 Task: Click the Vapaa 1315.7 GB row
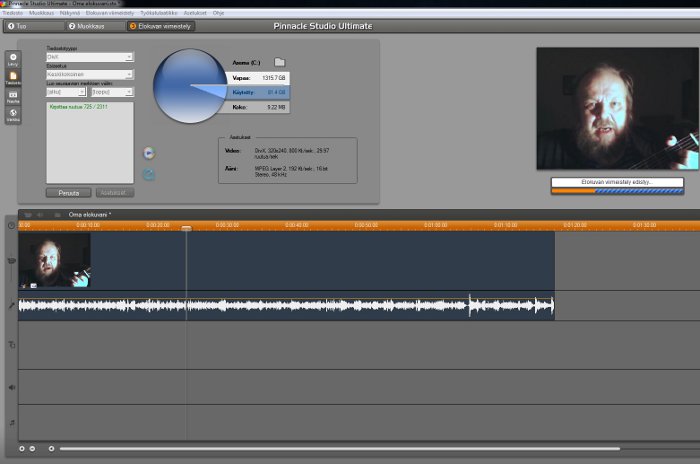click(258, 78)
